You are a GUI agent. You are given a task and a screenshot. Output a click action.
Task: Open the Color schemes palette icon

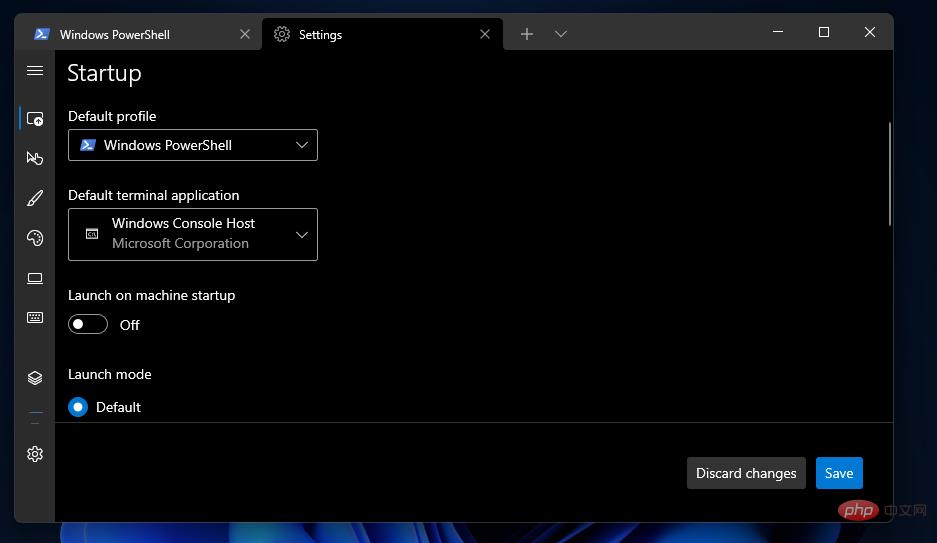click(35, 238)
